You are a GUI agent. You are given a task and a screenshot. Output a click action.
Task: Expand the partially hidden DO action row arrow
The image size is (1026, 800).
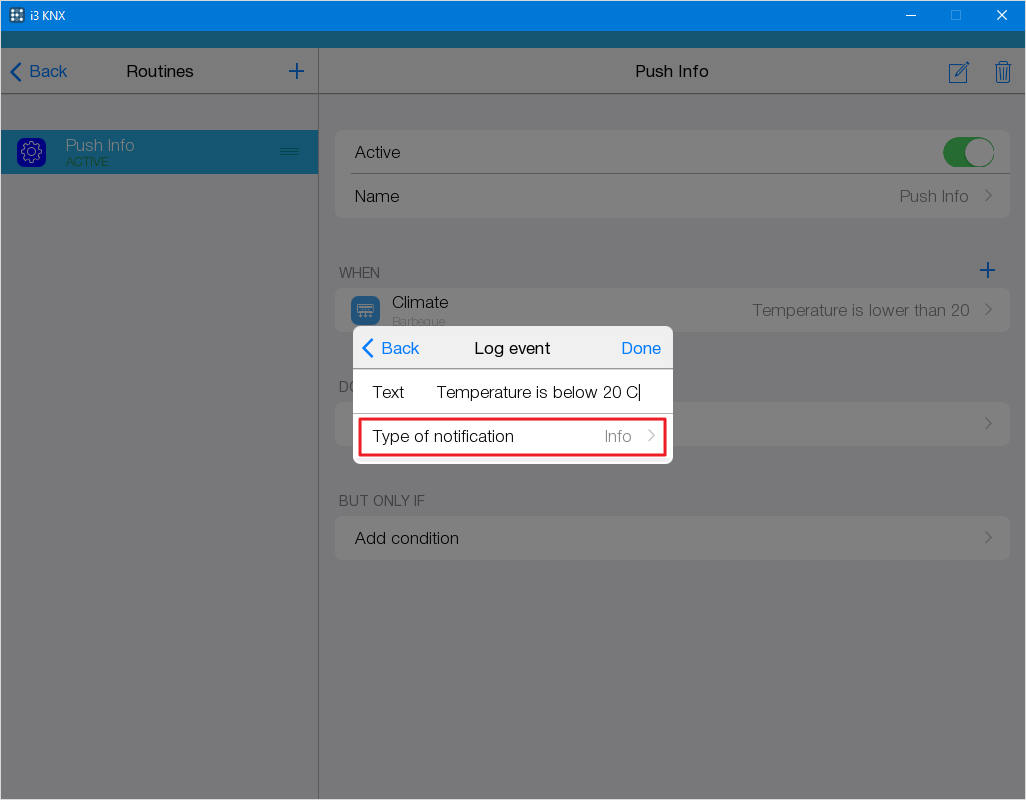pyautogui.click(x=988, y=423)
